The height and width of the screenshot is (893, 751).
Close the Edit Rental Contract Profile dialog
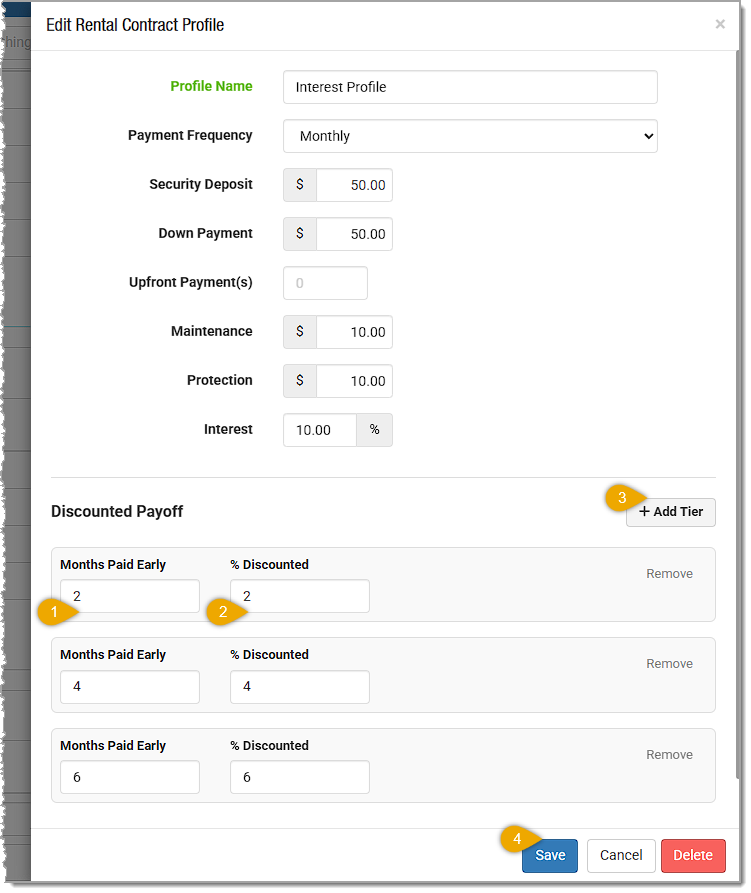coord(720,24)
